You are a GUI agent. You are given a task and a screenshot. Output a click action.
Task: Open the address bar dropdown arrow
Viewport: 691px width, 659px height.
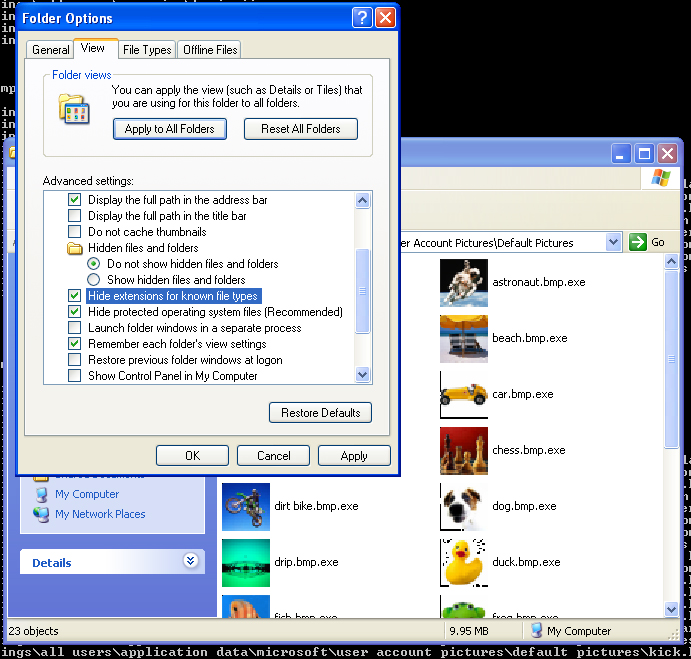613,242
